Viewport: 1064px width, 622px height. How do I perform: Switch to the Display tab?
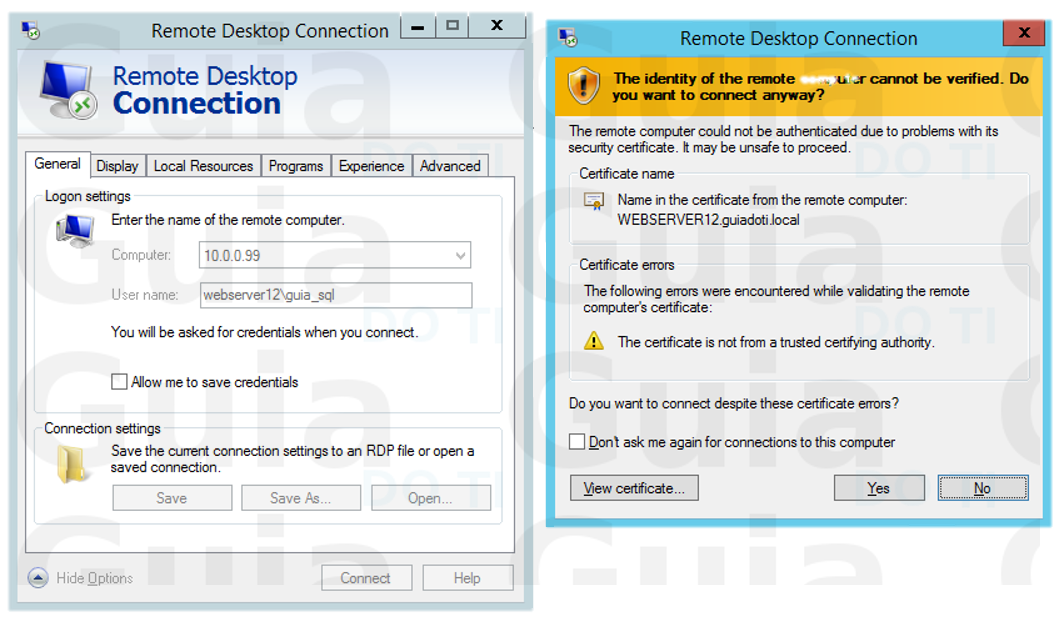[118, 166]
